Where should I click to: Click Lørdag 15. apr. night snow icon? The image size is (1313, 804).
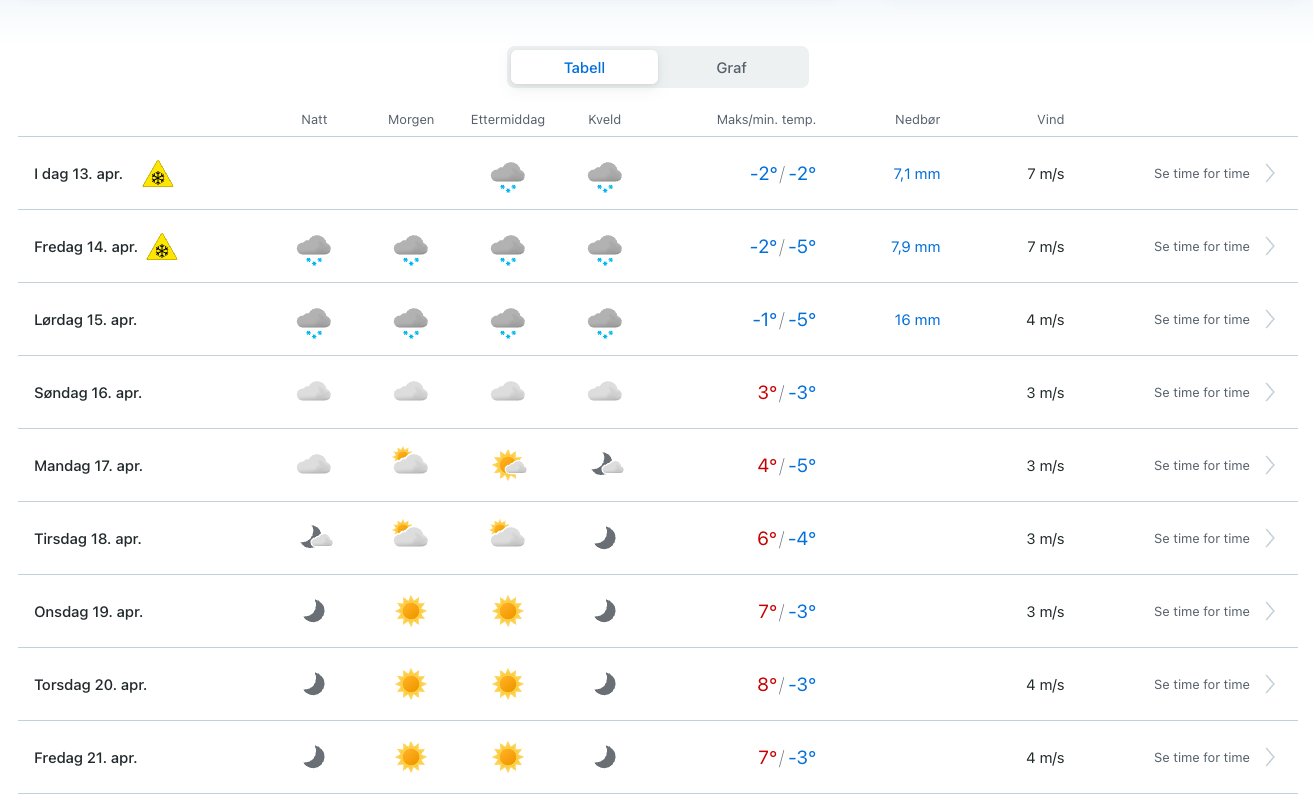[x=314, y=320]
